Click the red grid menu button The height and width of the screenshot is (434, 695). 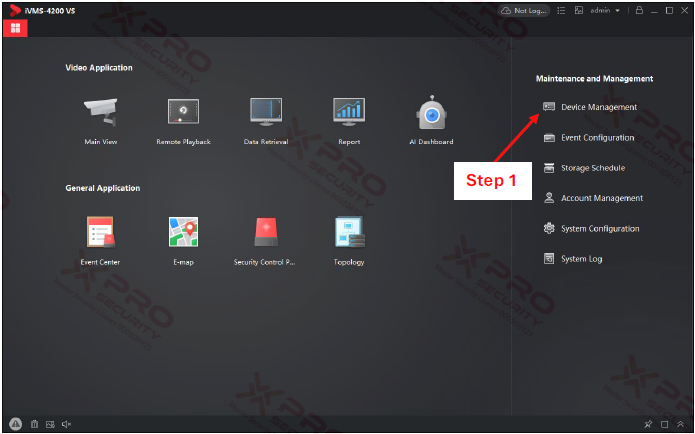point(16,28)
